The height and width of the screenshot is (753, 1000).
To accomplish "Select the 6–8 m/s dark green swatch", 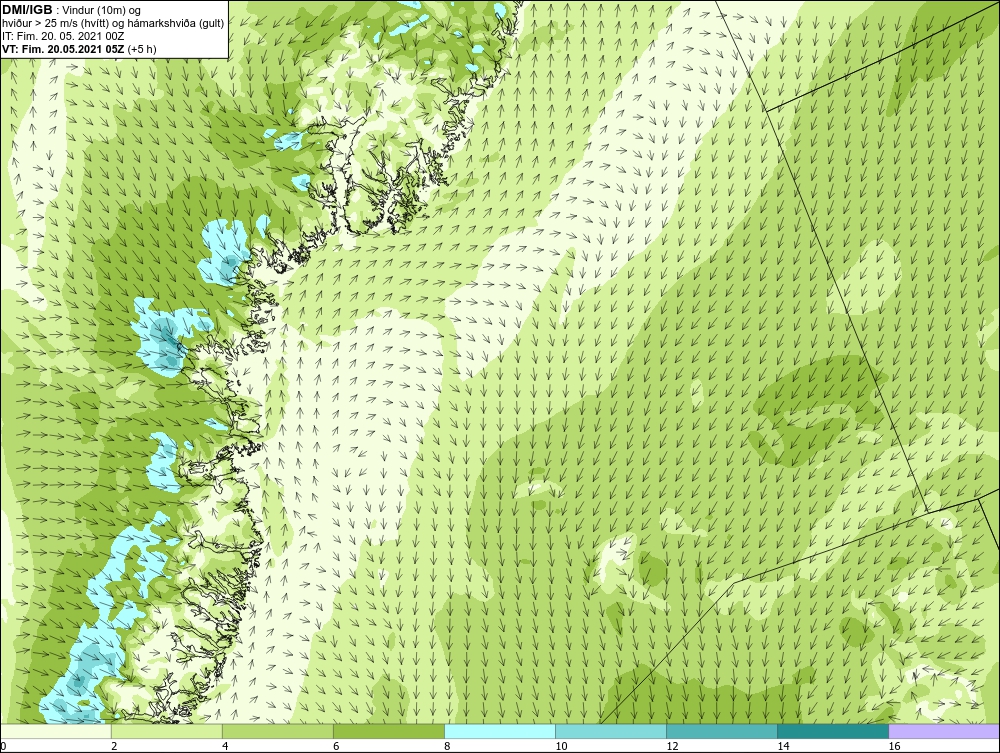I will (x=388, y=731).
